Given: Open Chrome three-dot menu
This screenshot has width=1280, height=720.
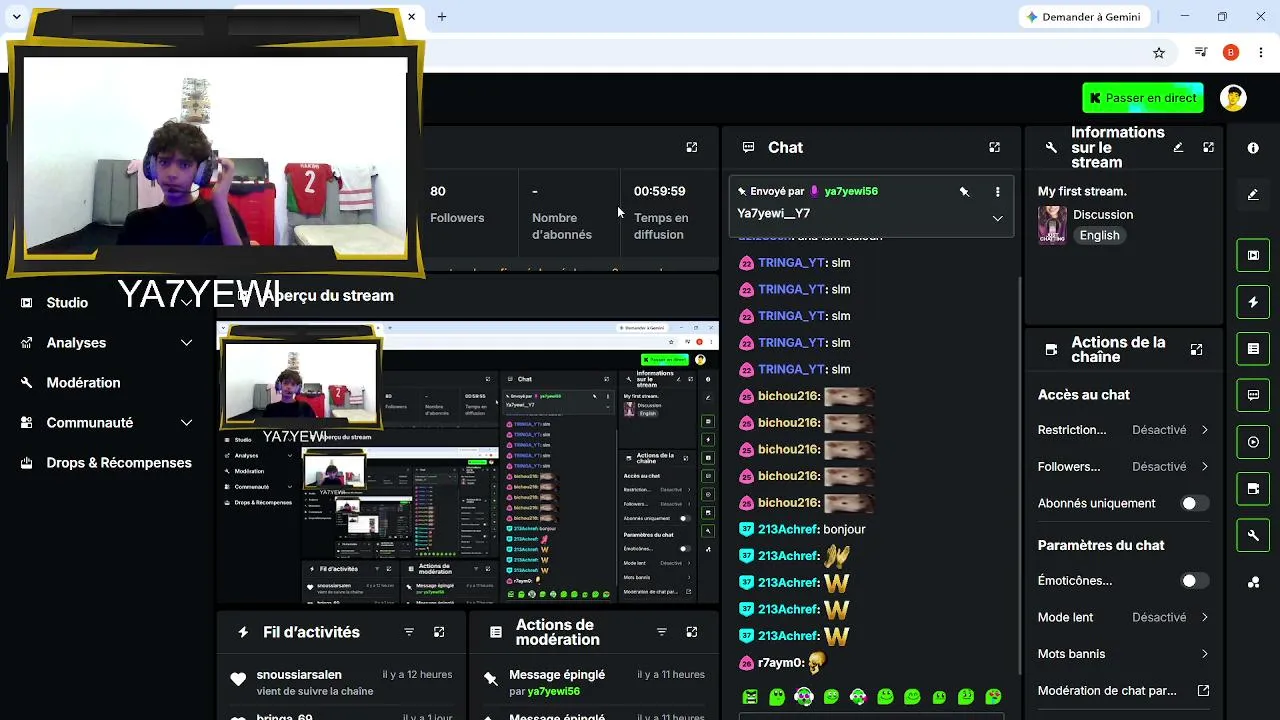Looking at the screenshot, I should [x=1260, y=52].
